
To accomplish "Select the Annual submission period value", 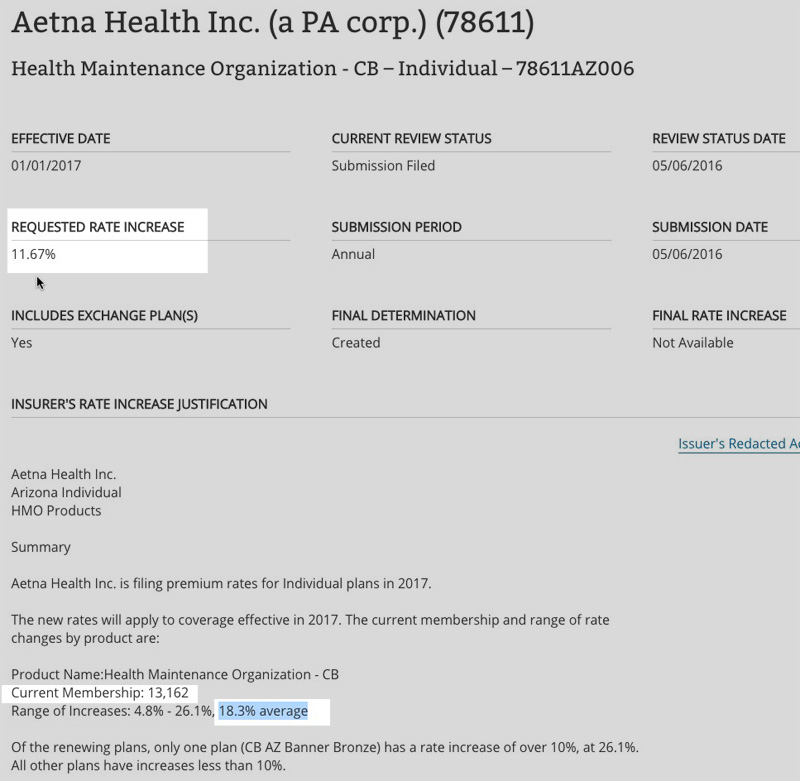I will (x=353, y=254).
